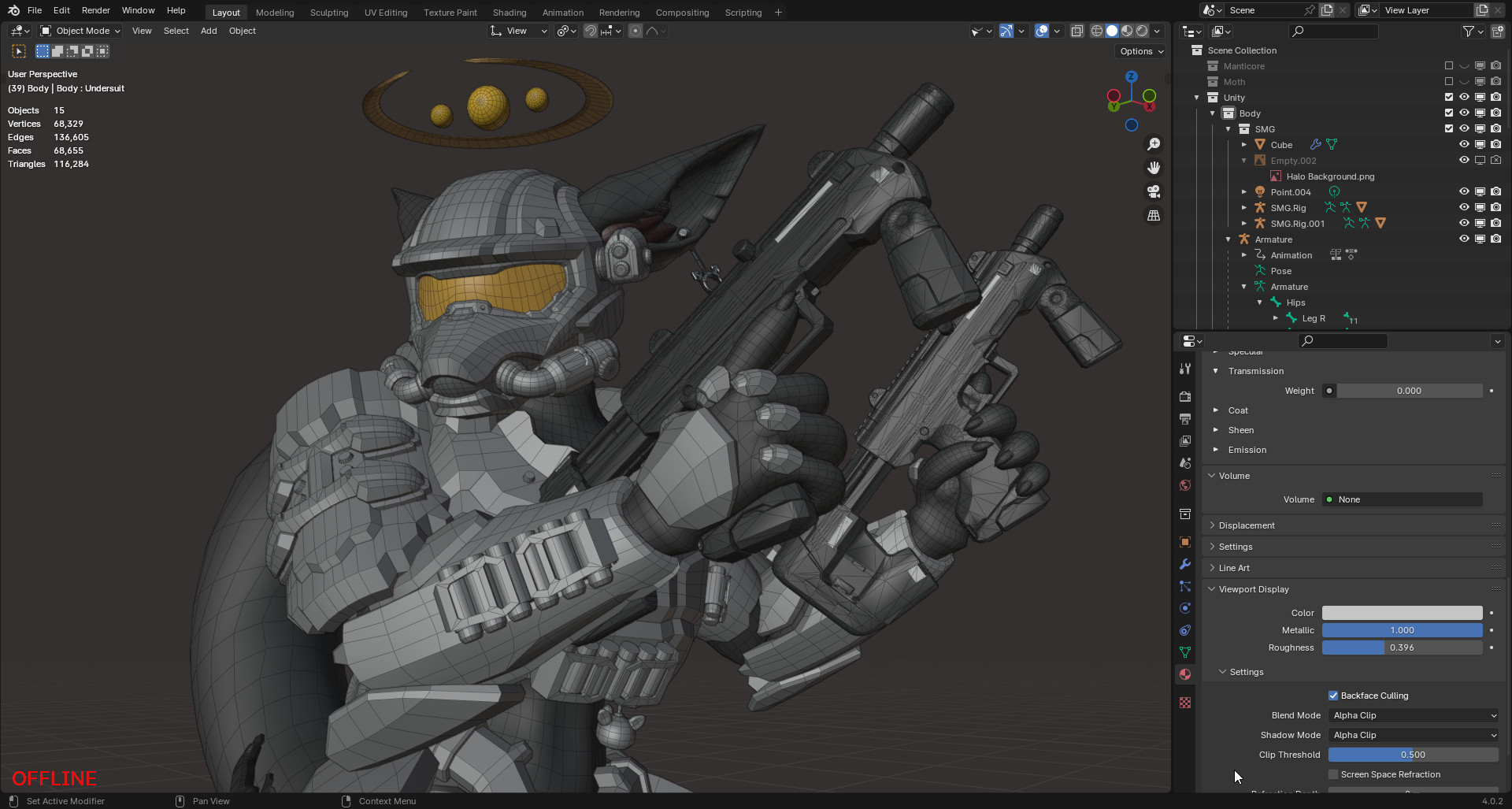Open the Object properties tab
The width and height of the screenshot is (1512, 809).
[1185, 542]
